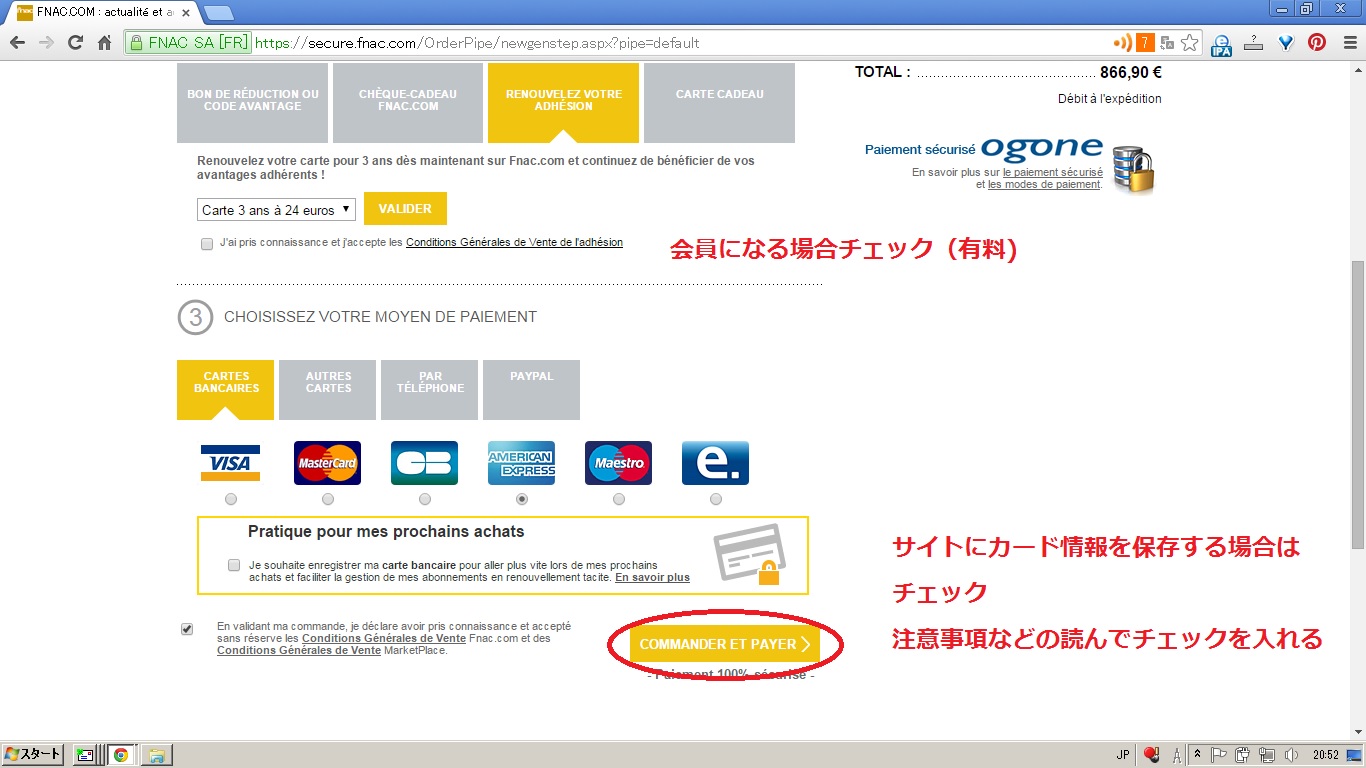Click the MasterCard logo
The image size is (1366, 768).
coord(327,463)
